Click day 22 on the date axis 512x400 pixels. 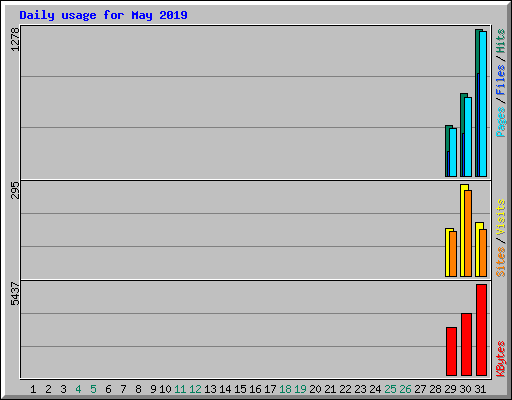click(345, 389)
